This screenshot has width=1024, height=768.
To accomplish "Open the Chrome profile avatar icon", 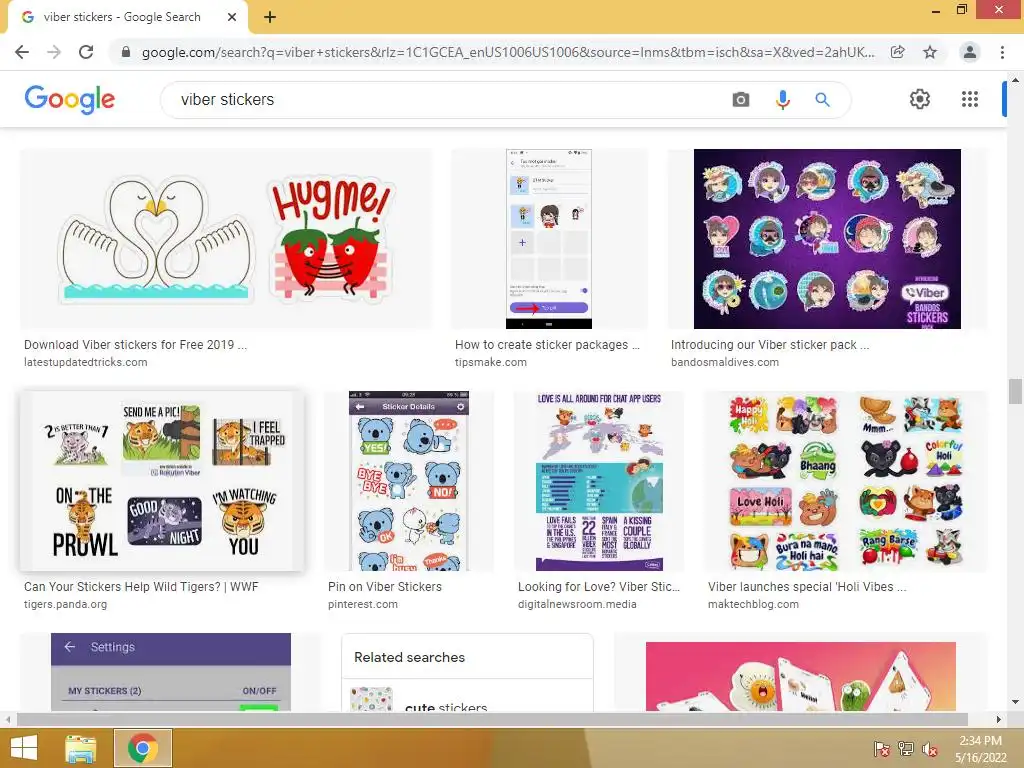I will point(970,52).
